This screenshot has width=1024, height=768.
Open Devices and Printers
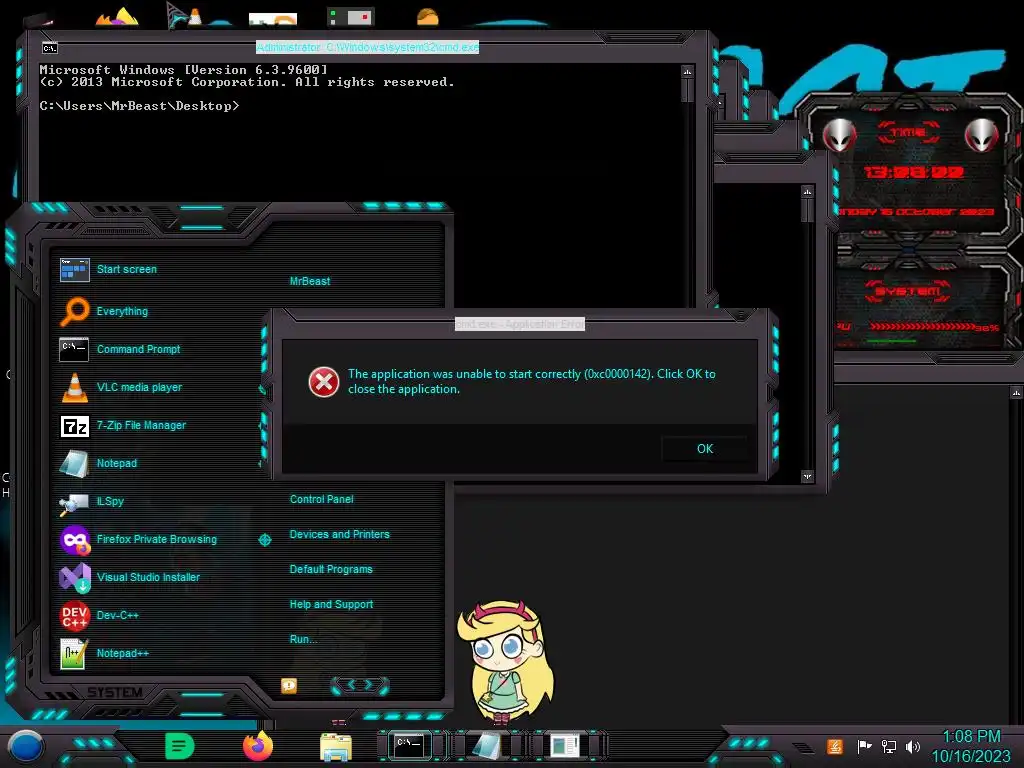pyautogui.click(x=340, y=534)
